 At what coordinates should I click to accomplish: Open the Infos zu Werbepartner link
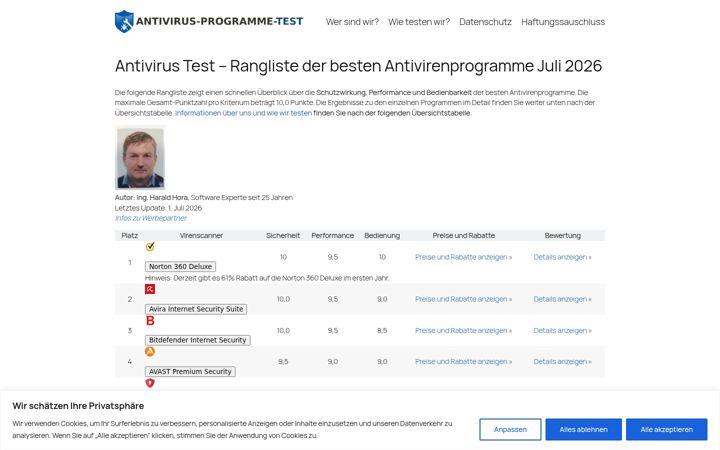[151, 218]
